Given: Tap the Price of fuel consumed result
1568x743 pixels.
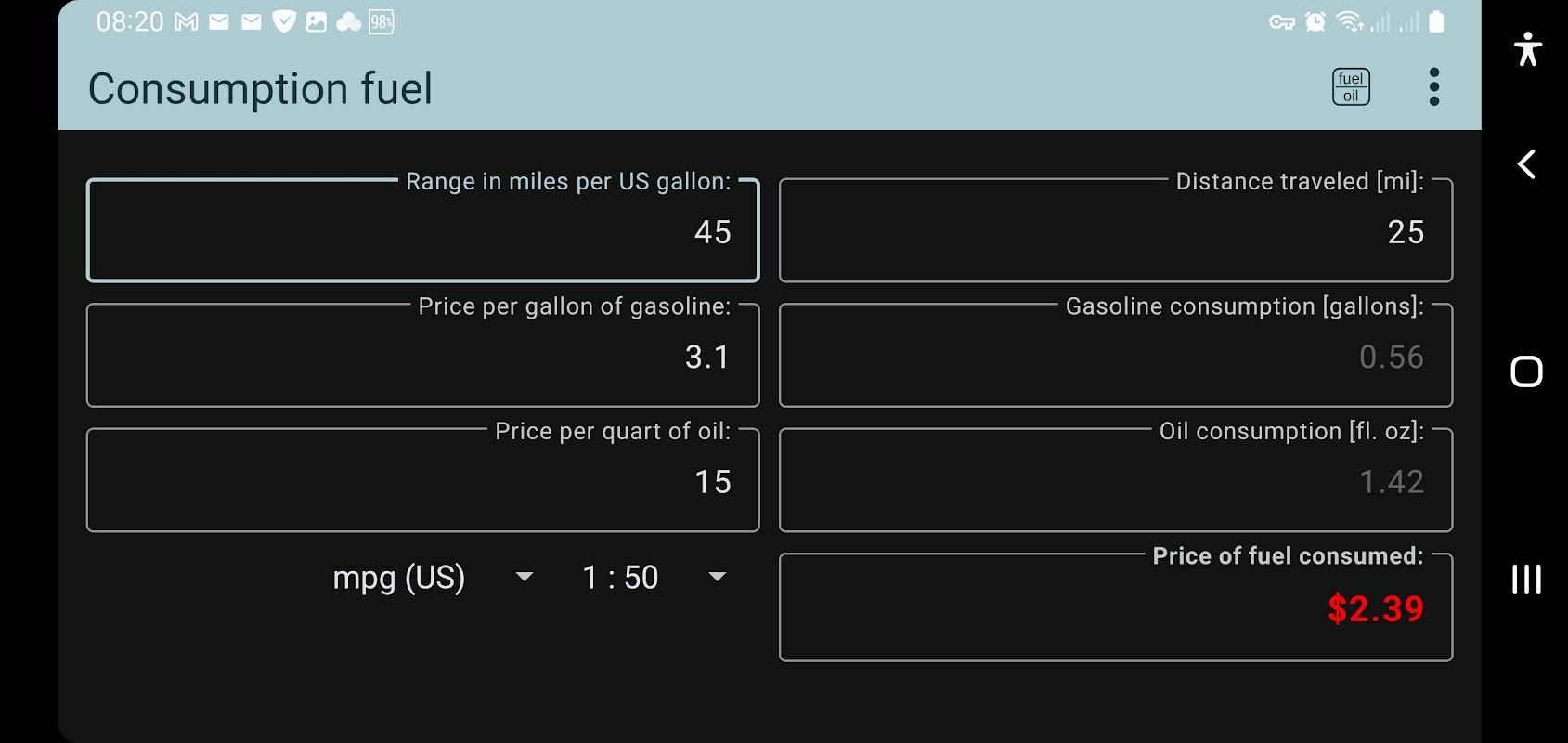Looking at the screenshot, I should pos(1115,608).
